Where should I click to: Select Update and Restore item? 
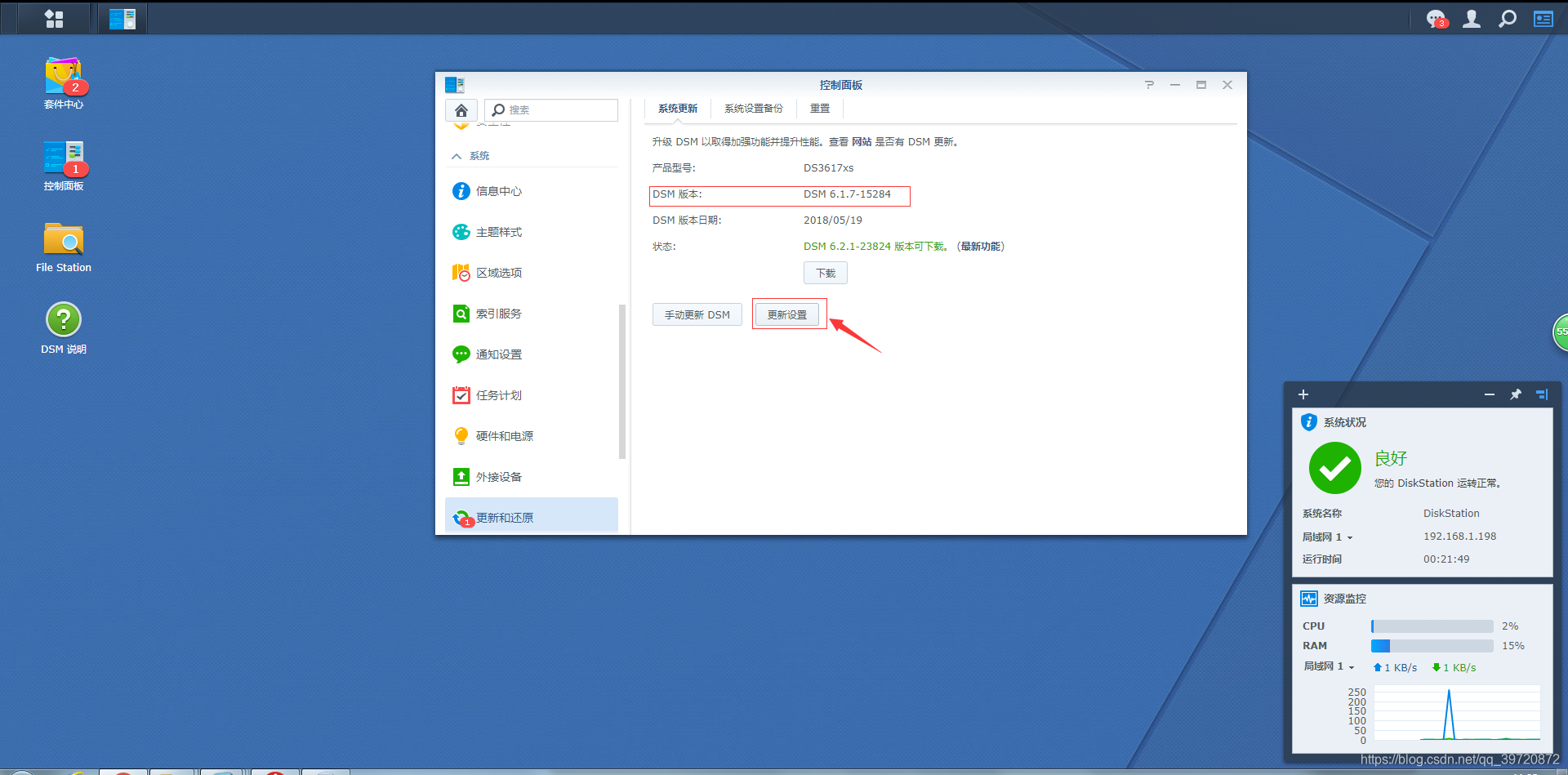[x=531, y=517]
